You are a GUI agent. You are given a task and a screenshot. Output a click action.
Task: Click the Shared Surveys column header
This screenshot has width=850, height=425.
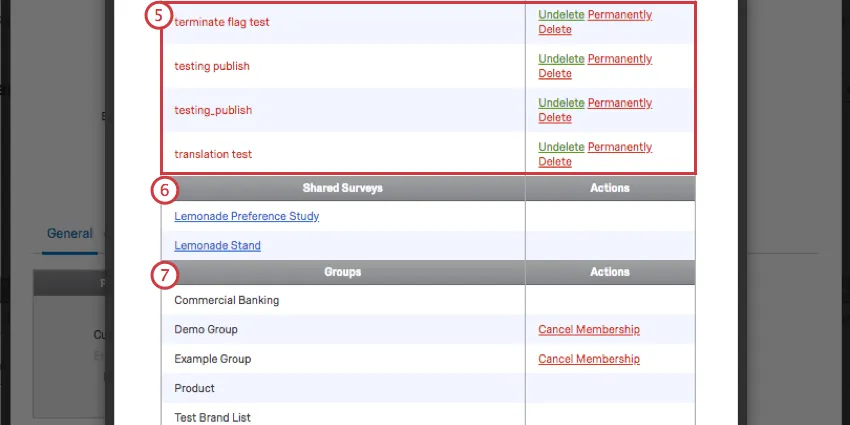pyautogui.click(x=342, y=188)
